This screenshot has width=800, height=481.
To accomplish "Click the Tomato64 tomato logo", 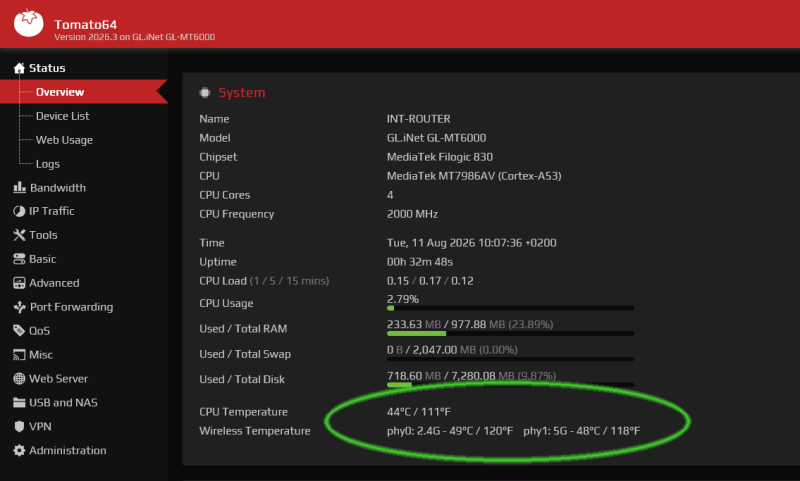I will tap(29, 23).
